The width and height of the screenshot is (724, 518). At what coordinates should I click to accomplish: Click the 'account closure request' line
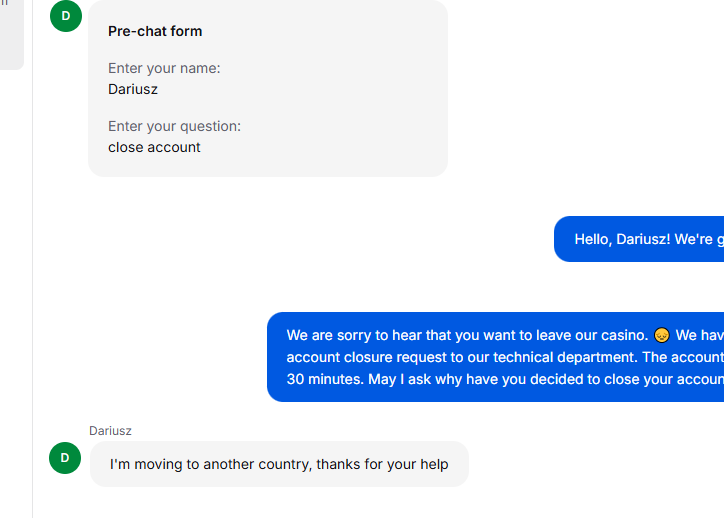[505, 357]
